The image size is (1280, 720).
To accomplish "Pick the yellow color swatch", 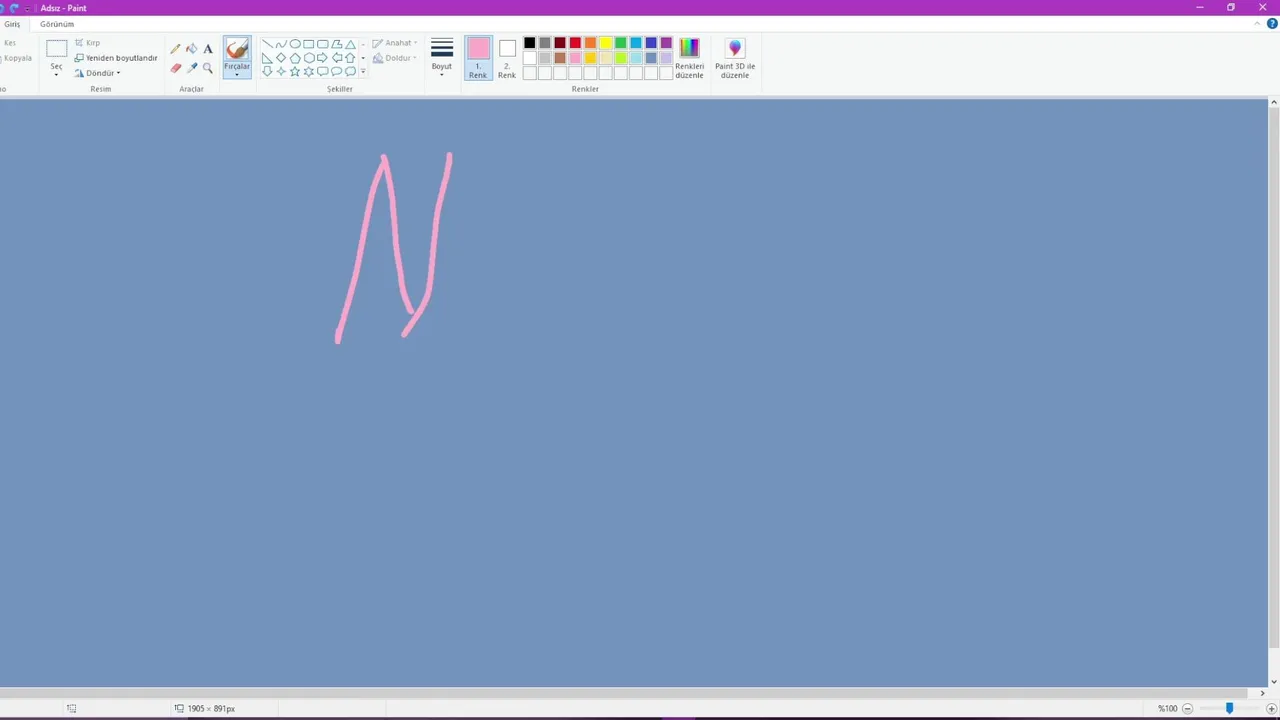I will click(605, 42).
